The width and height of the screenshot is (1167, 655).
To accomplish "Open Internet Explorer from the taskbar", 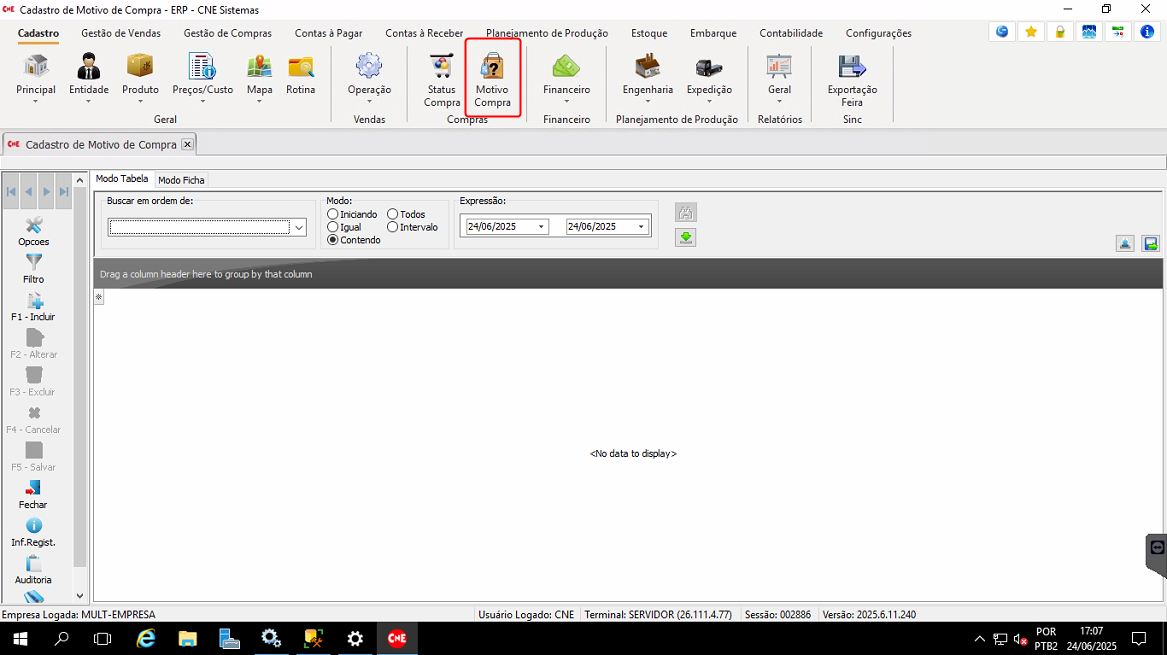I will point(146,638).
